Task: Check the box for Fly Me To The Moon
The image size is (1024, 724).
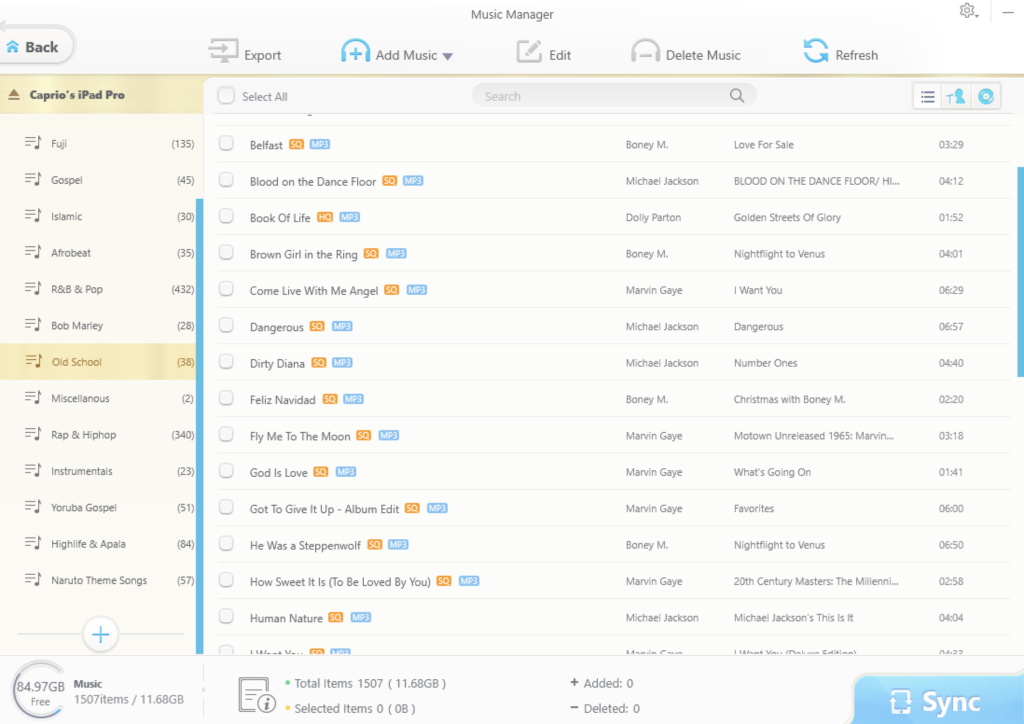Action: point(226,435)
